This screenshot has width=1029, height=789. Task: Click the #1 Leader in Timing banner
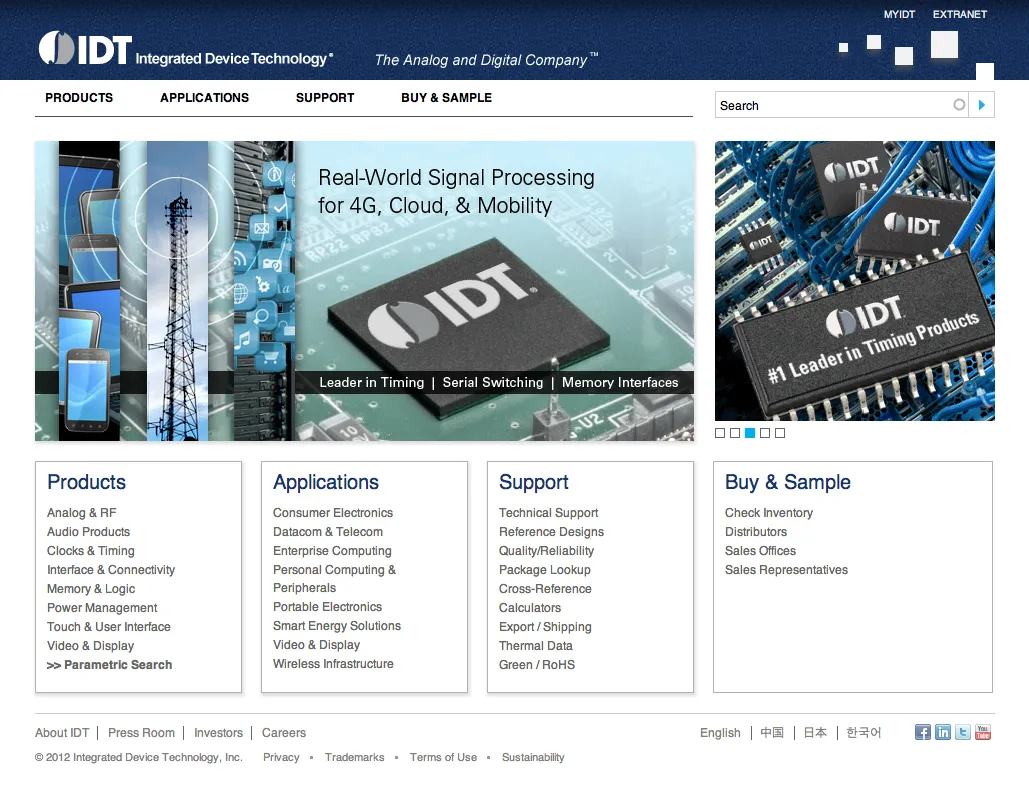(x=854, y=280)
